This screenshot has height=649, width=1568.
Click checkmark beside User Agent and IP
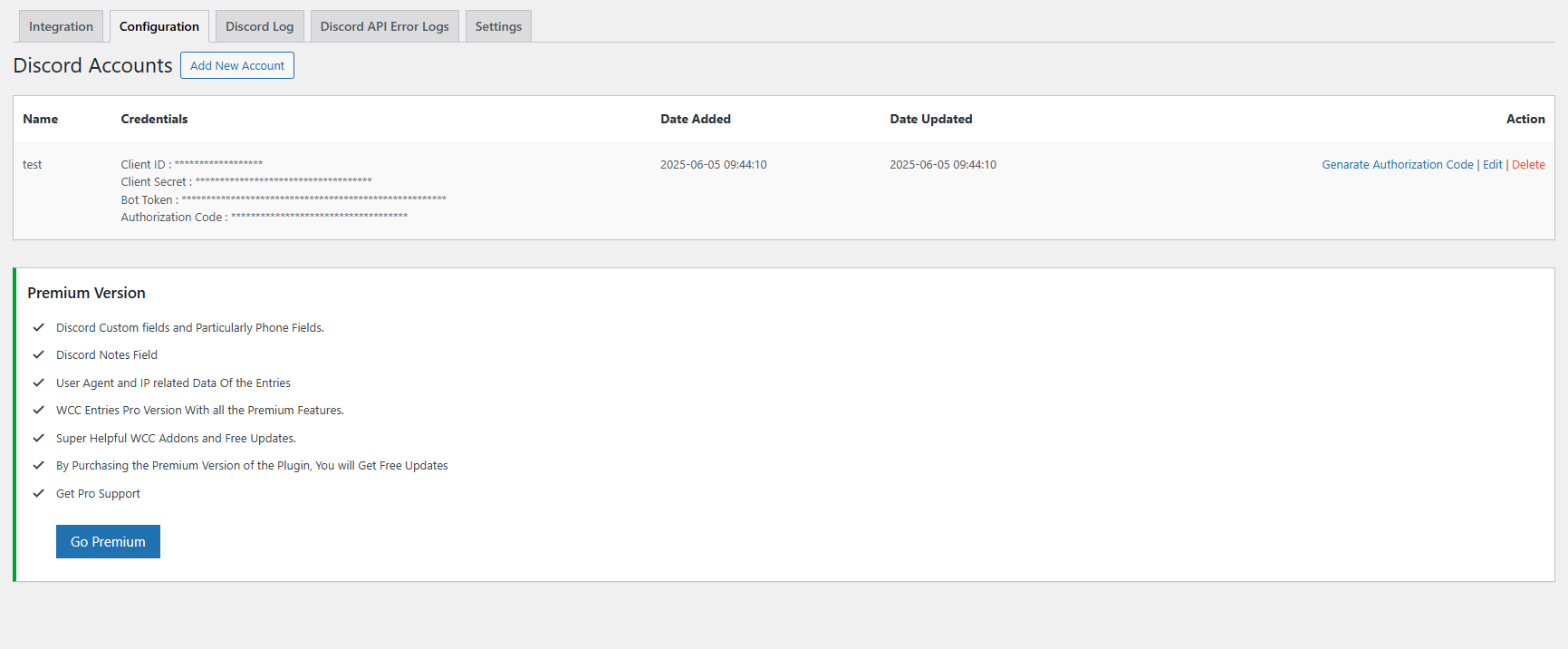click(x=39, y=383)
